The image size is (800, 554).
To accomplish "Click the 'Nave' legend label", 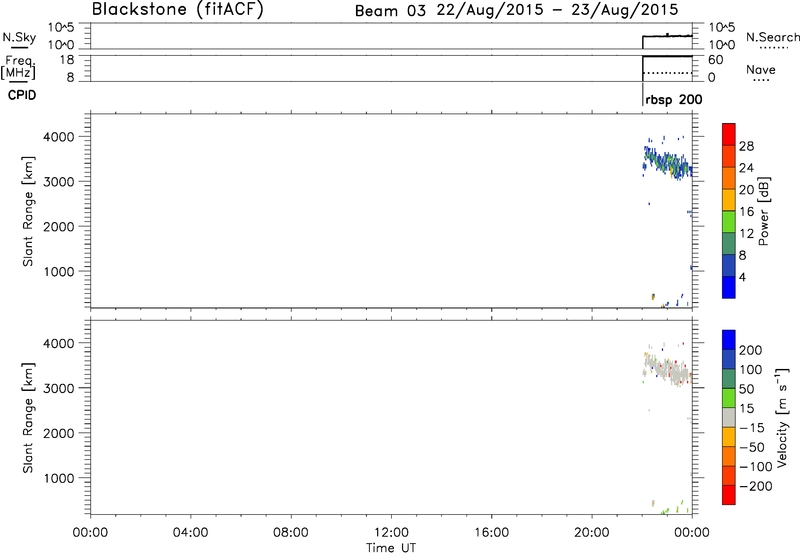I will point(761,70).
